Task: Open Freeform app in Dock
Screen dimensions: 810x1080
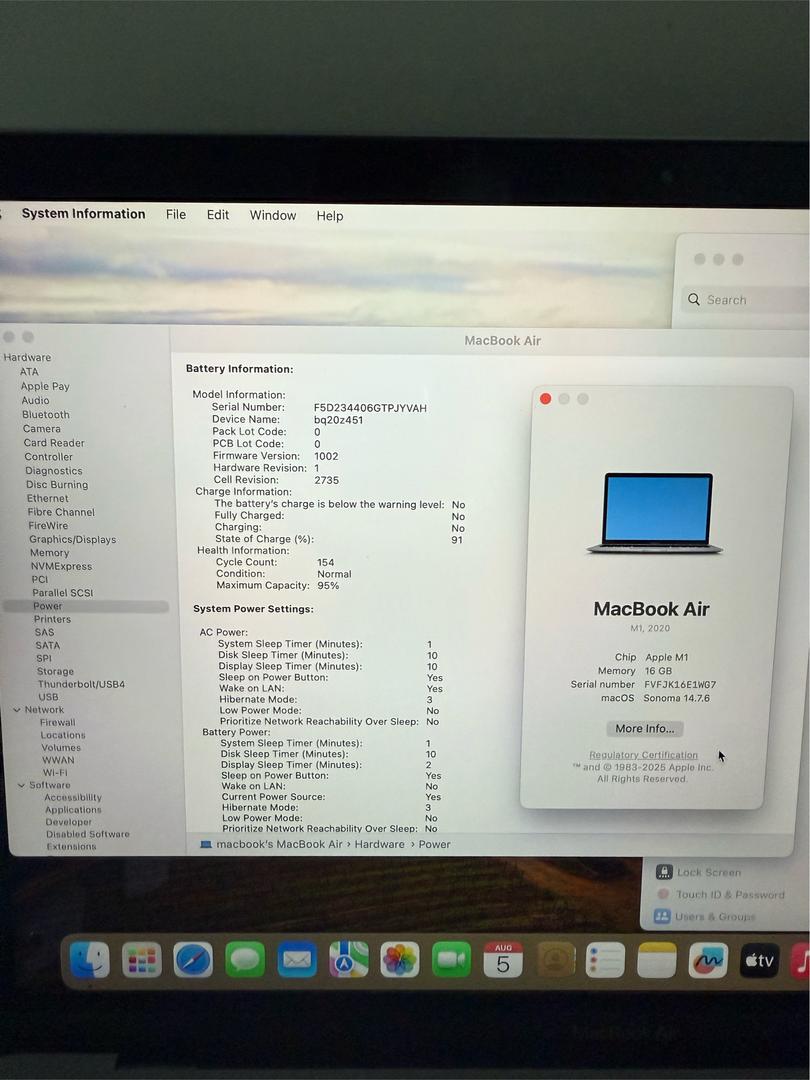Action: pos(709,960)
